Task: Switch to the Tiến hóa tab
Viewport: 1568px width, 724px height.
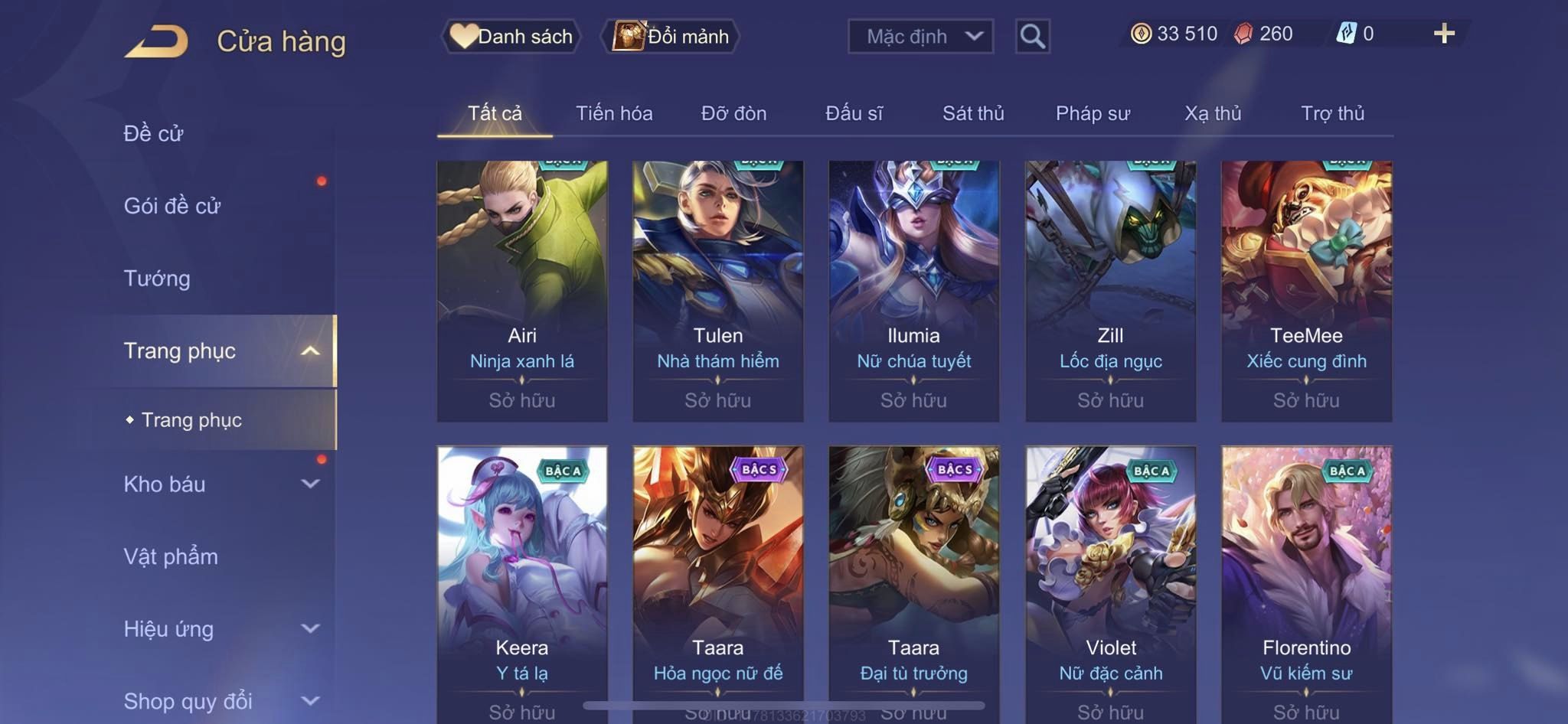Action: coord(614,113)
